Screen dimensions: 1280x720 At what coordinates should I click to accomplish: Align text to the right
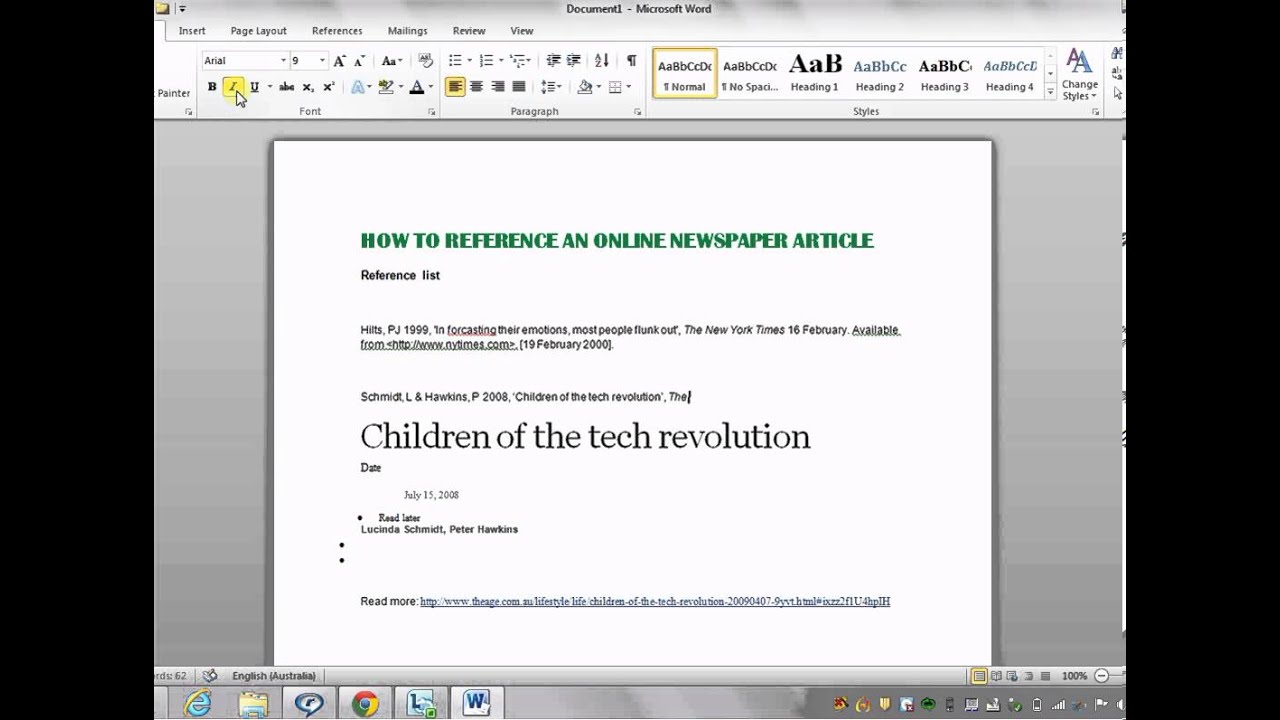pyautogui.click(x=497, y=87)
